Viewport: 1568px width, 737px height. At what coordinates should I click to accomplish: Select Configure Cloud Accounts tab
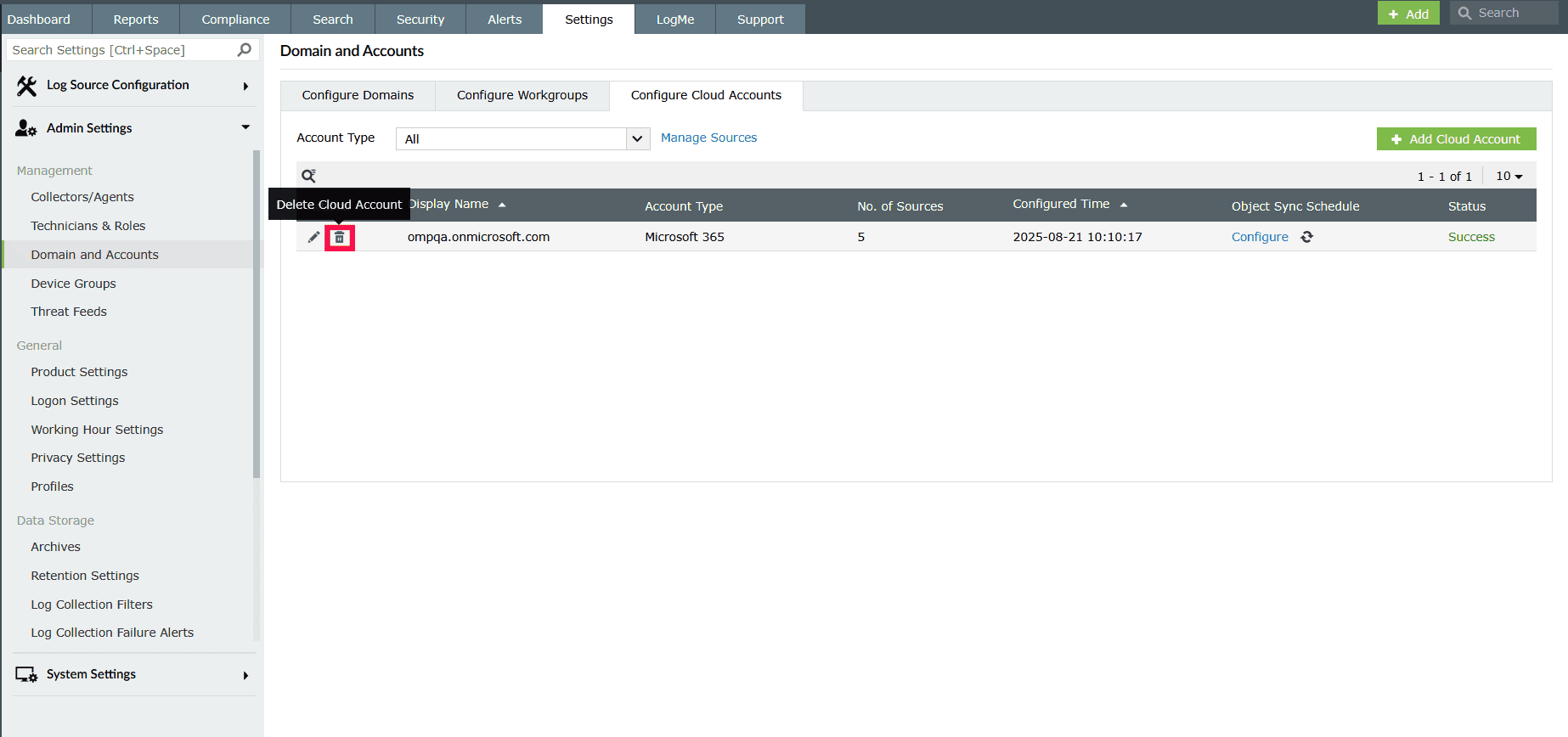tap(706, 95)
